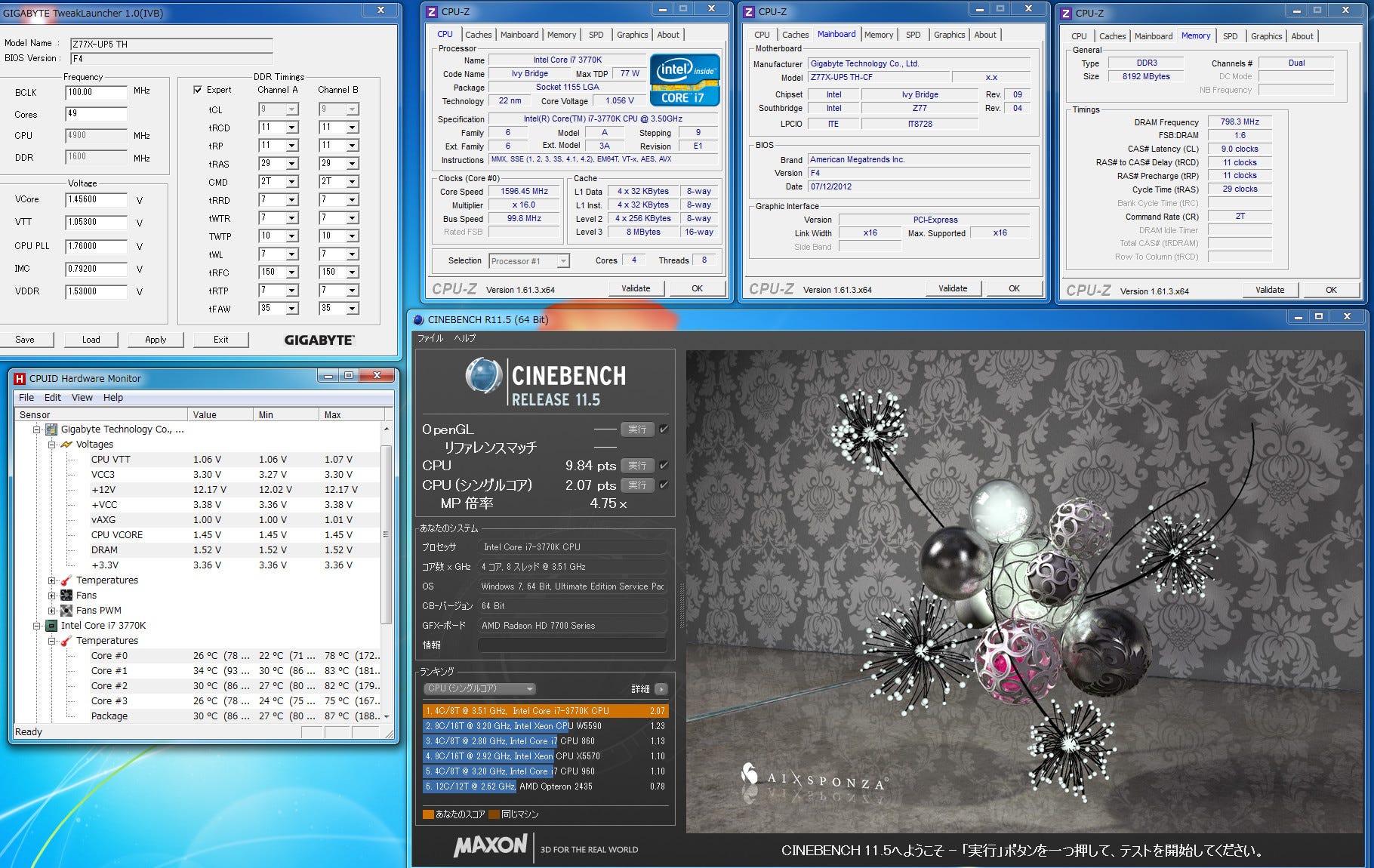Image resolution: width=1374 pixels, height=868 pixels.
Task: Toggle the OpenGL test checkbox in Cinebench
Action: click(x=664, y=429)
